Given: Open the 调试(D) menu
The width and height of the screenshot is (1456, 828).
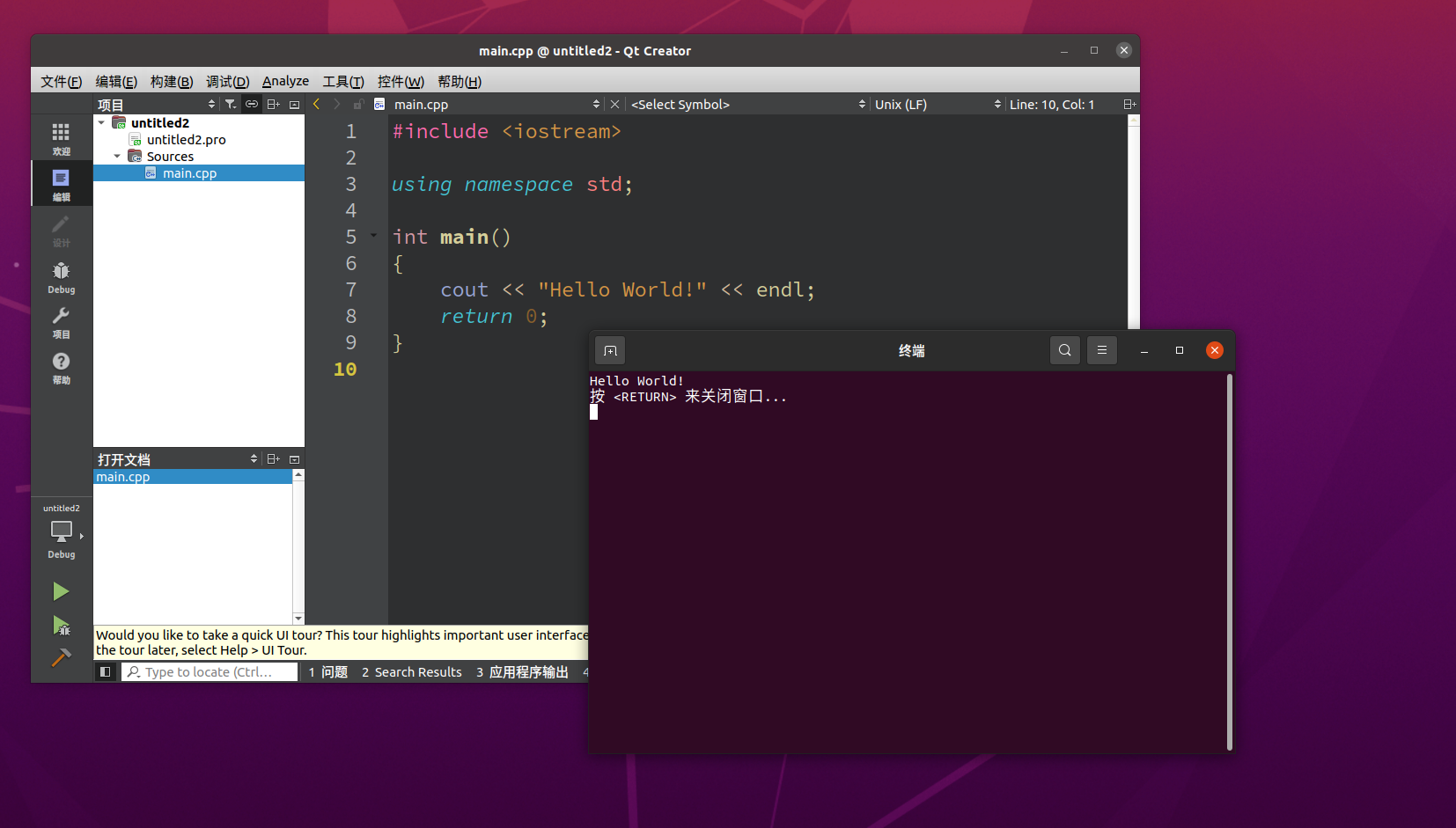Looking at the screenshot, I should point(227,81).
